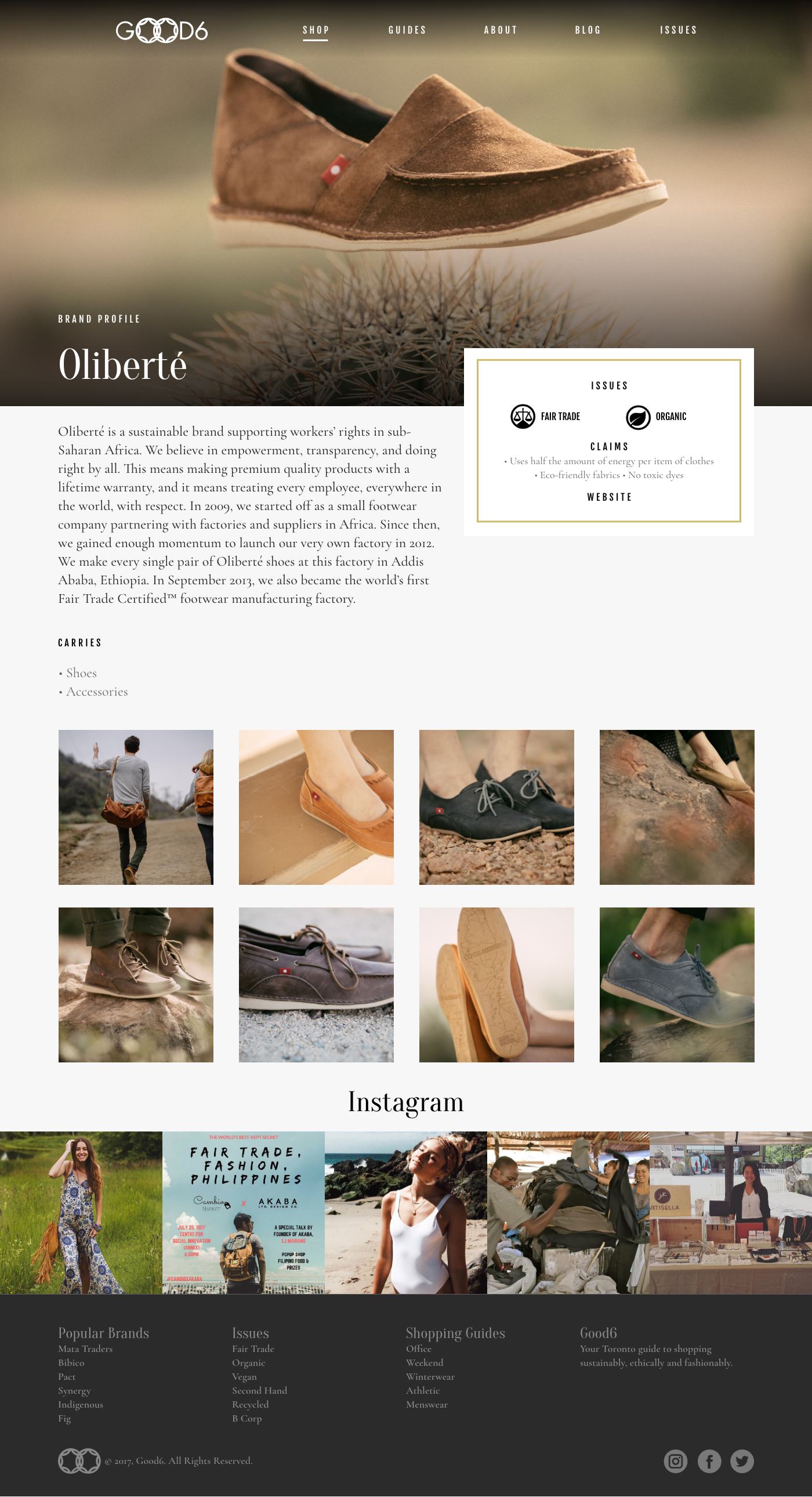Open the B Corp footer link
This screenshot has width=812, height=1497.
[247, 1419]
